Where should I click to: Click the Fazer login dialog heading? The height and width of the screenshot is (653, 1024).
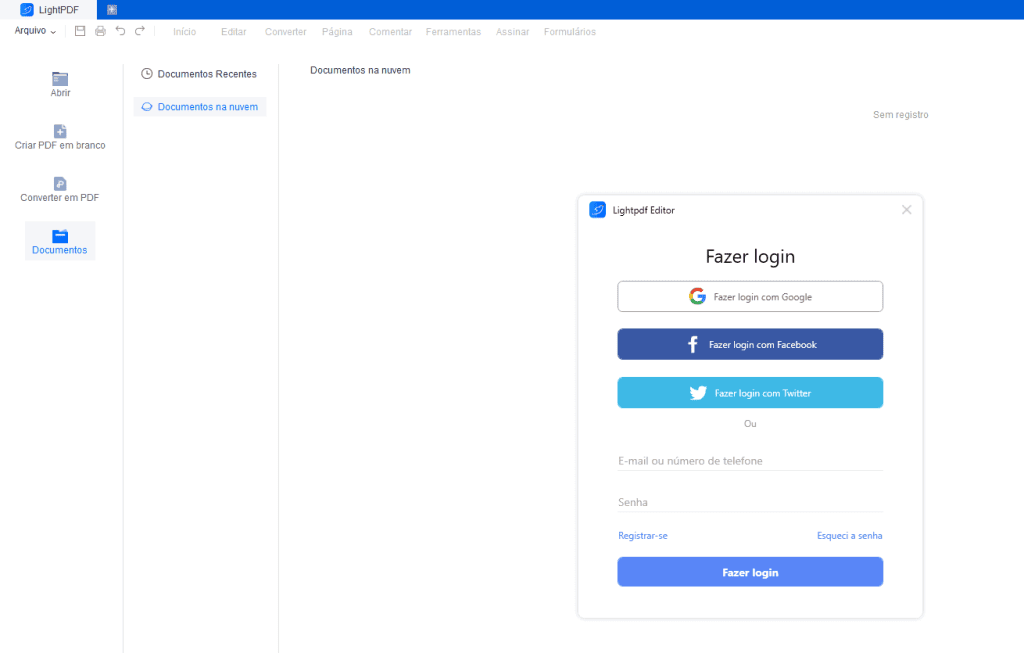750,257
